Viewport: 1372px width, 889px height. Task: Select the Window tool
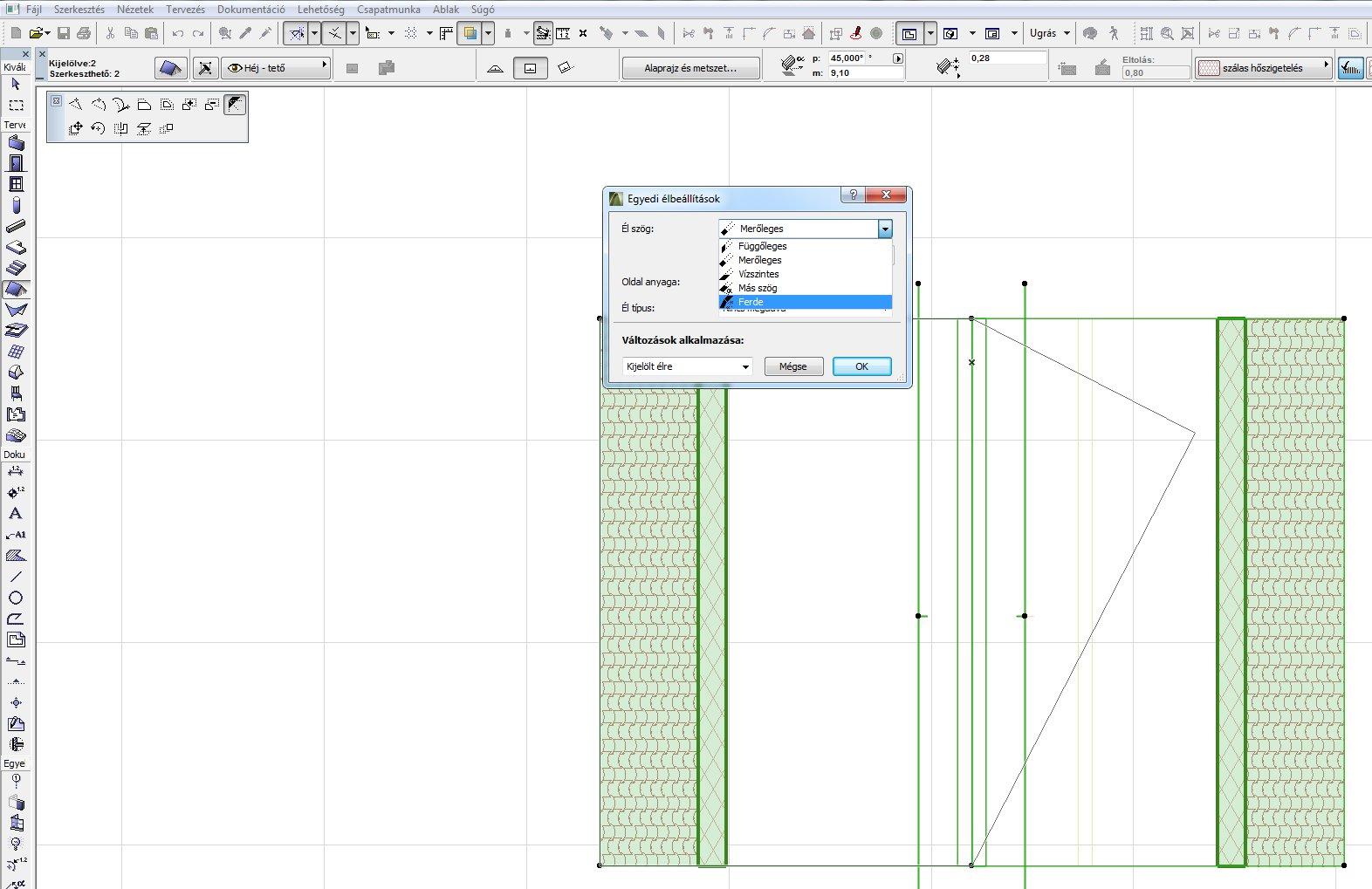coord(16,184)
